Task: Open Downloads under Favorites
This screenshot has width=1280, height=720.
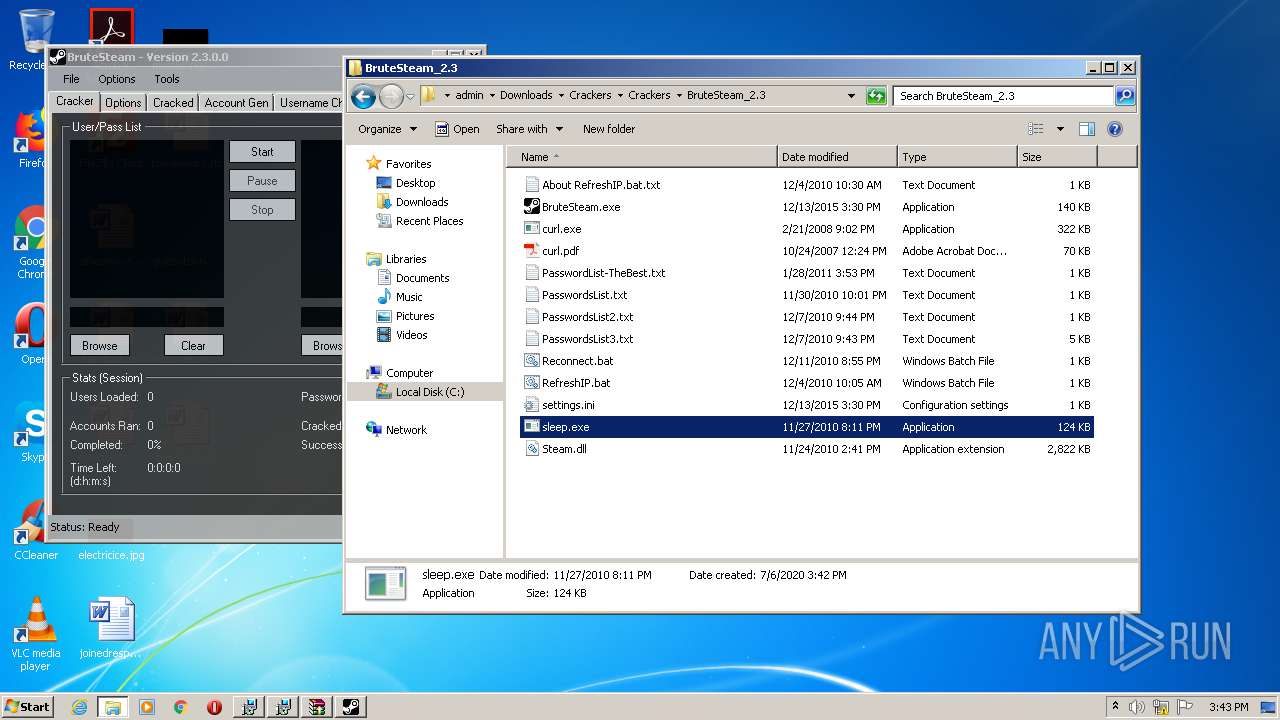Action: (421, 202)
